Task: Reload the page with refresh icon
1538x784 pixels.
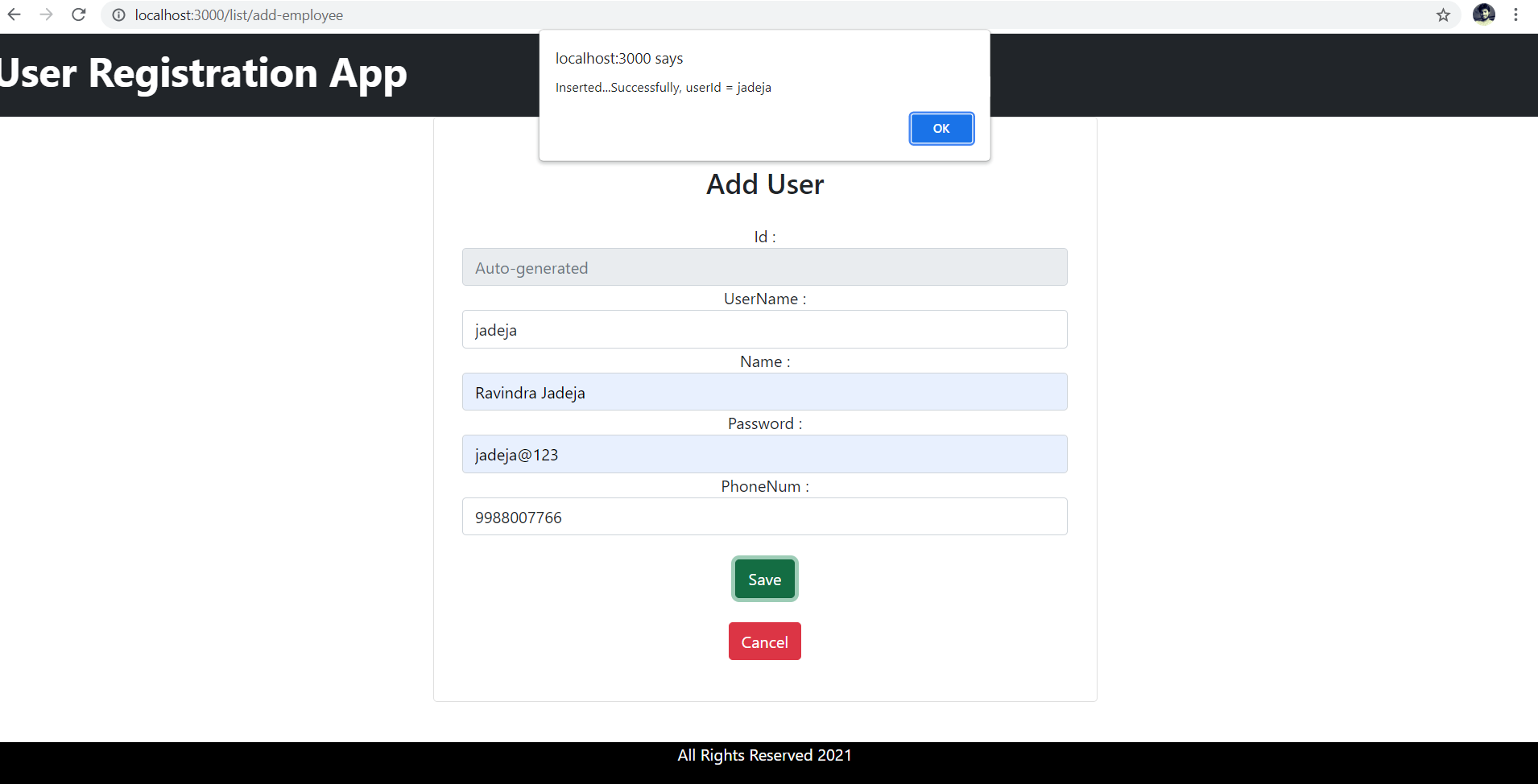Action: (x=79, y=14)
